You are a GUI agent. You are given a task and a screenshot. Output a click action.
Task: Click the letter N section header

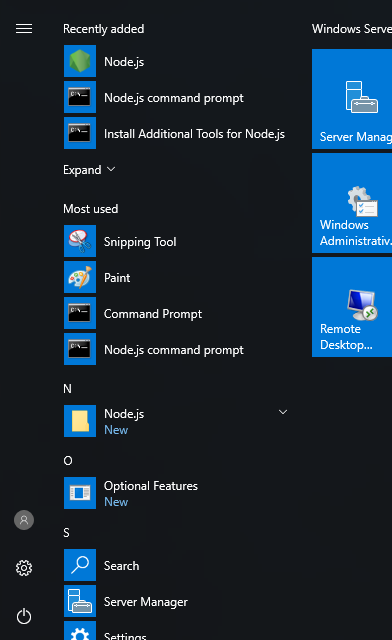point(67,389)
